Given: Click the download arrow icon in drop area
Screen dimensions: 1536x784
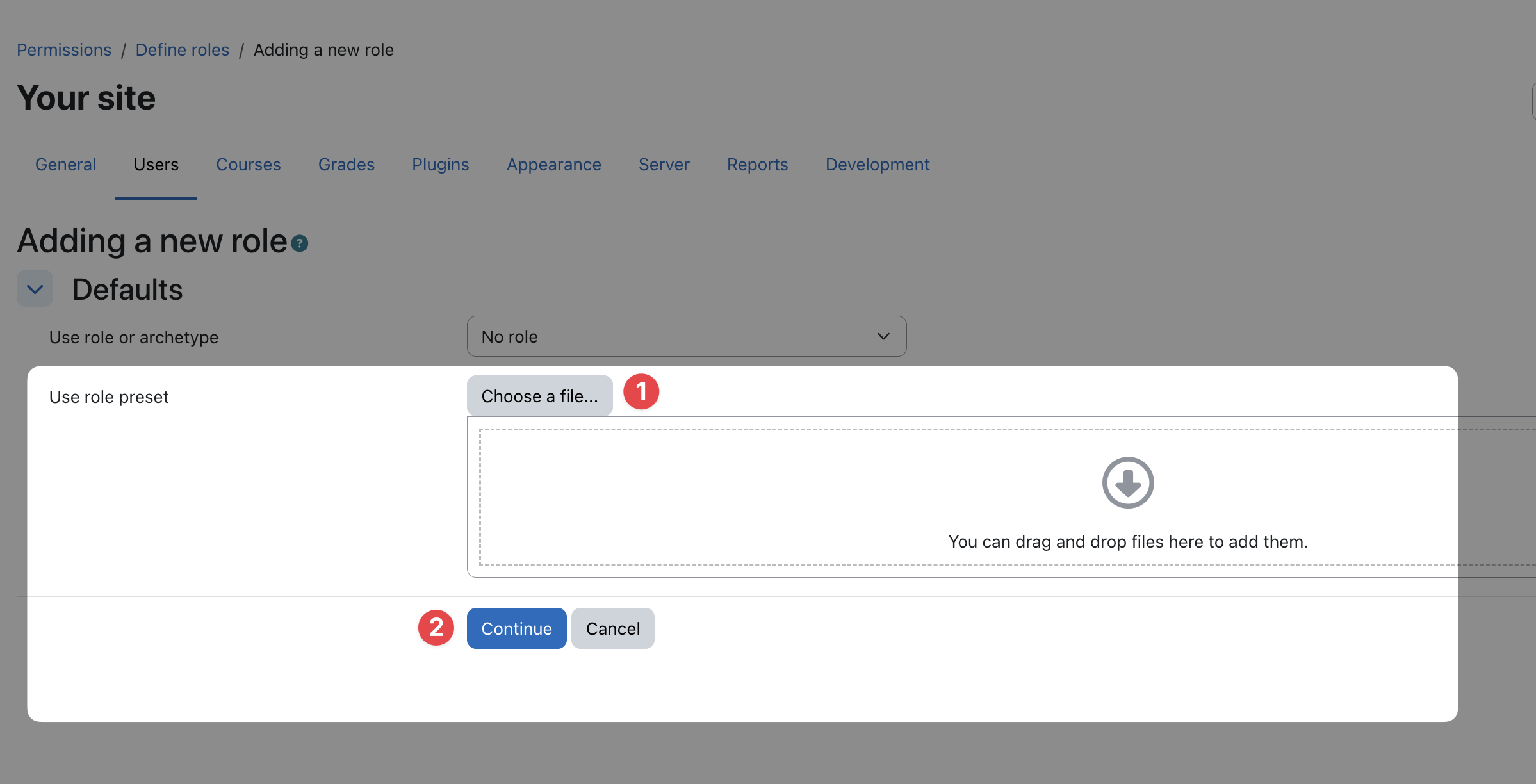Looking at the screenshot, I should click(1127, 482).
